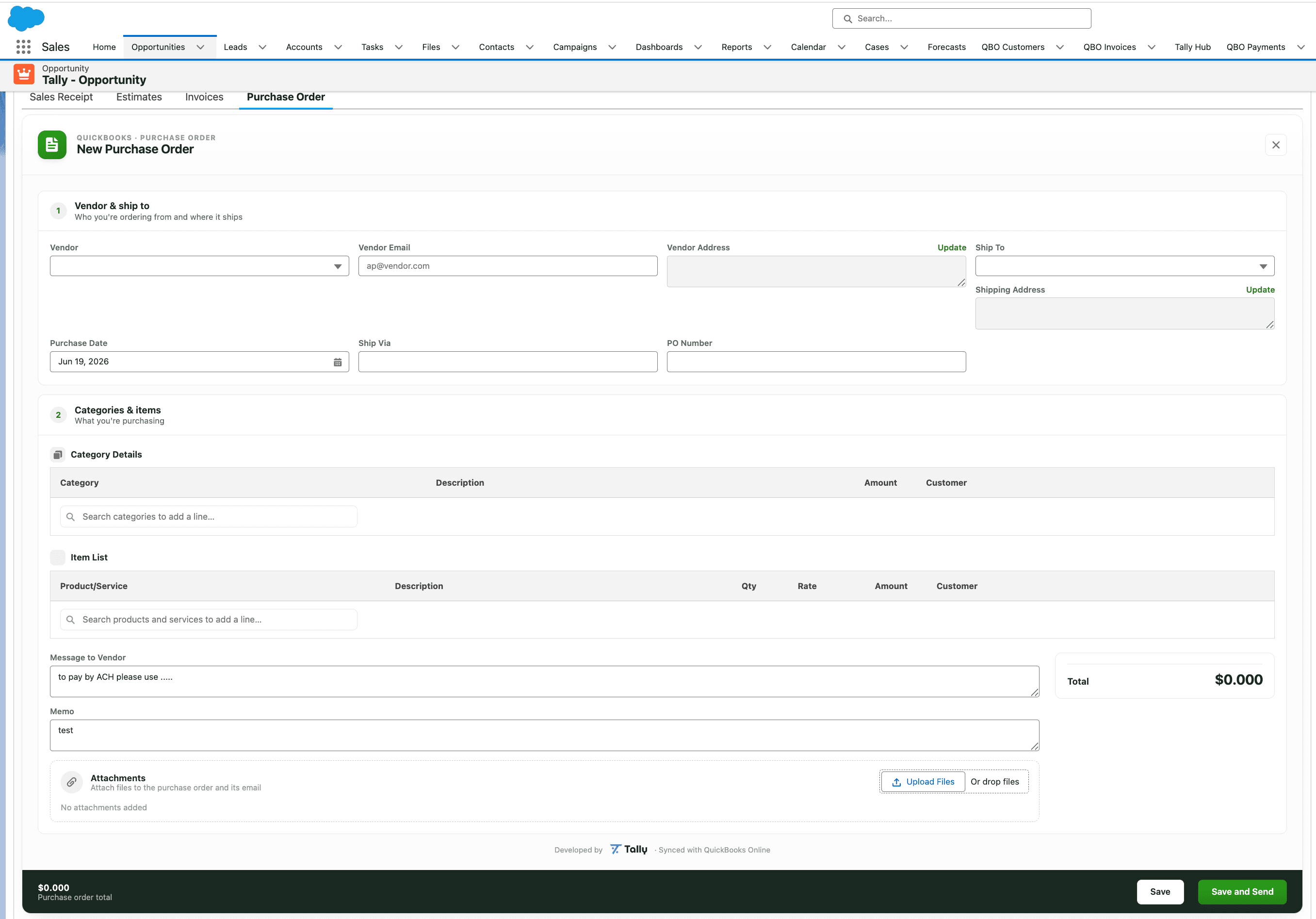The height and width of the screenshot is (919, 1316).
Task: Expand the Leads menu chevron
Action: point(262,47)
